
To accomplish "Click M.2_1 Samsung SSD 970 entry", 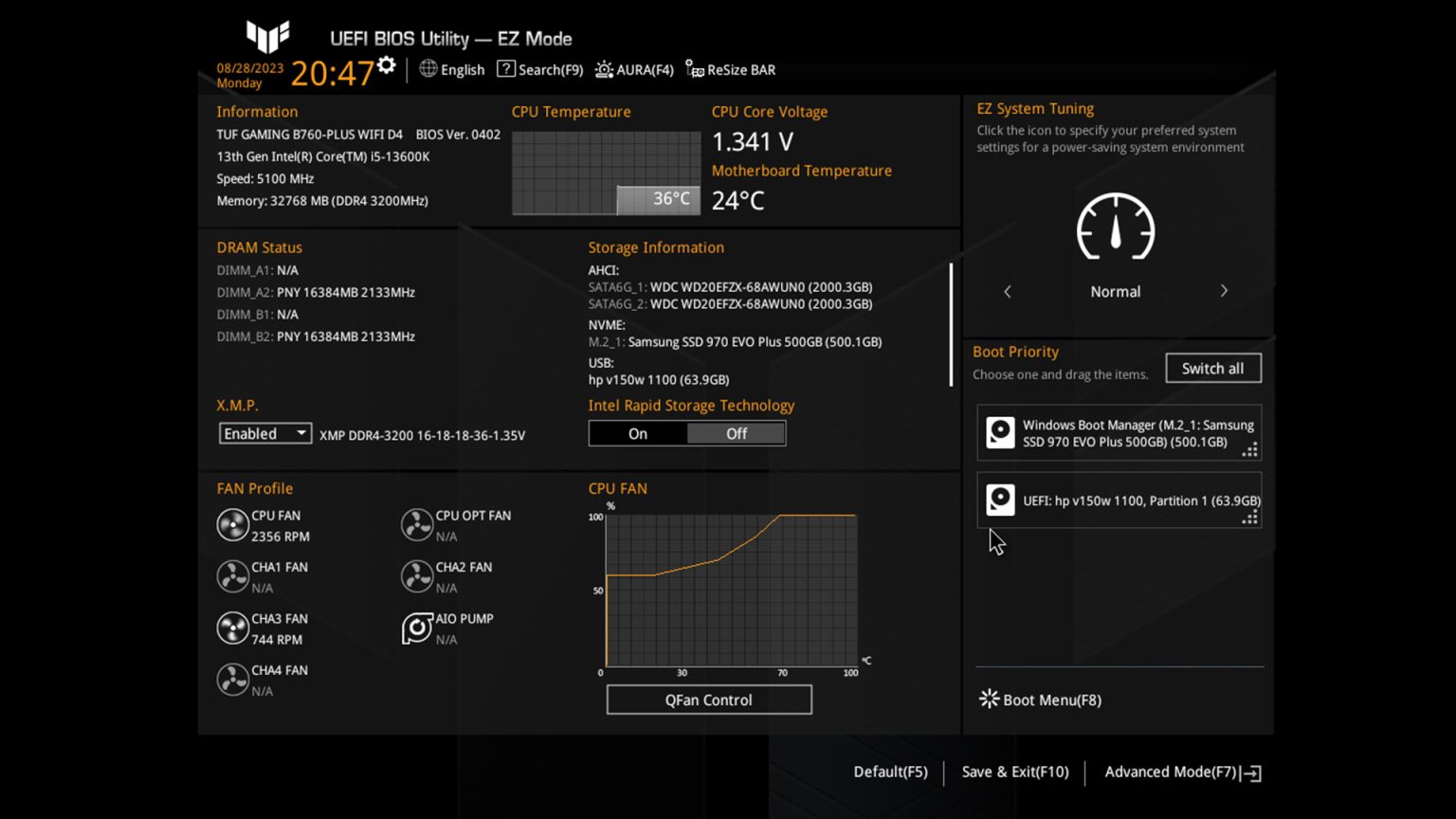I will [735, 341].
